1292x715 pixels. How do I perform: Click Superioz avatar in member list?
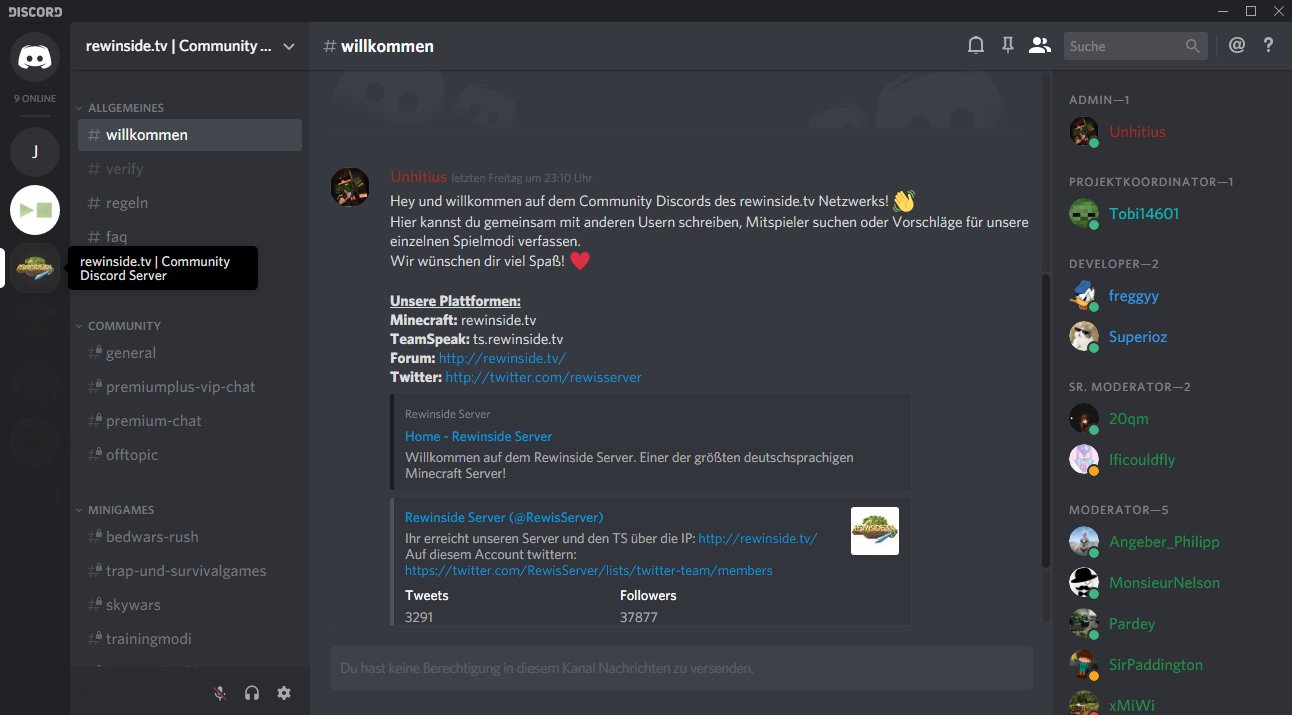point(1084,336)
